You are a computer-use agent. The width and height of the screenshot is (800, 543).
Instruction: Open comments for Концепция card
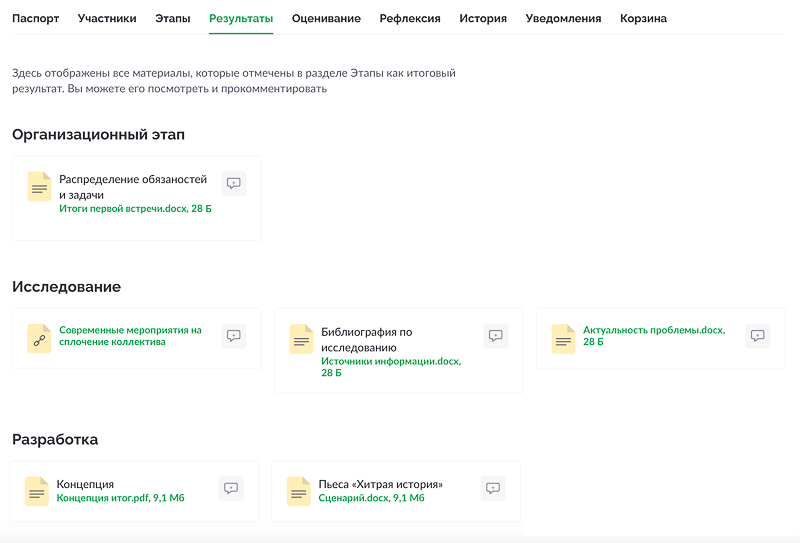pyautogui.click(x=231, y=488)
